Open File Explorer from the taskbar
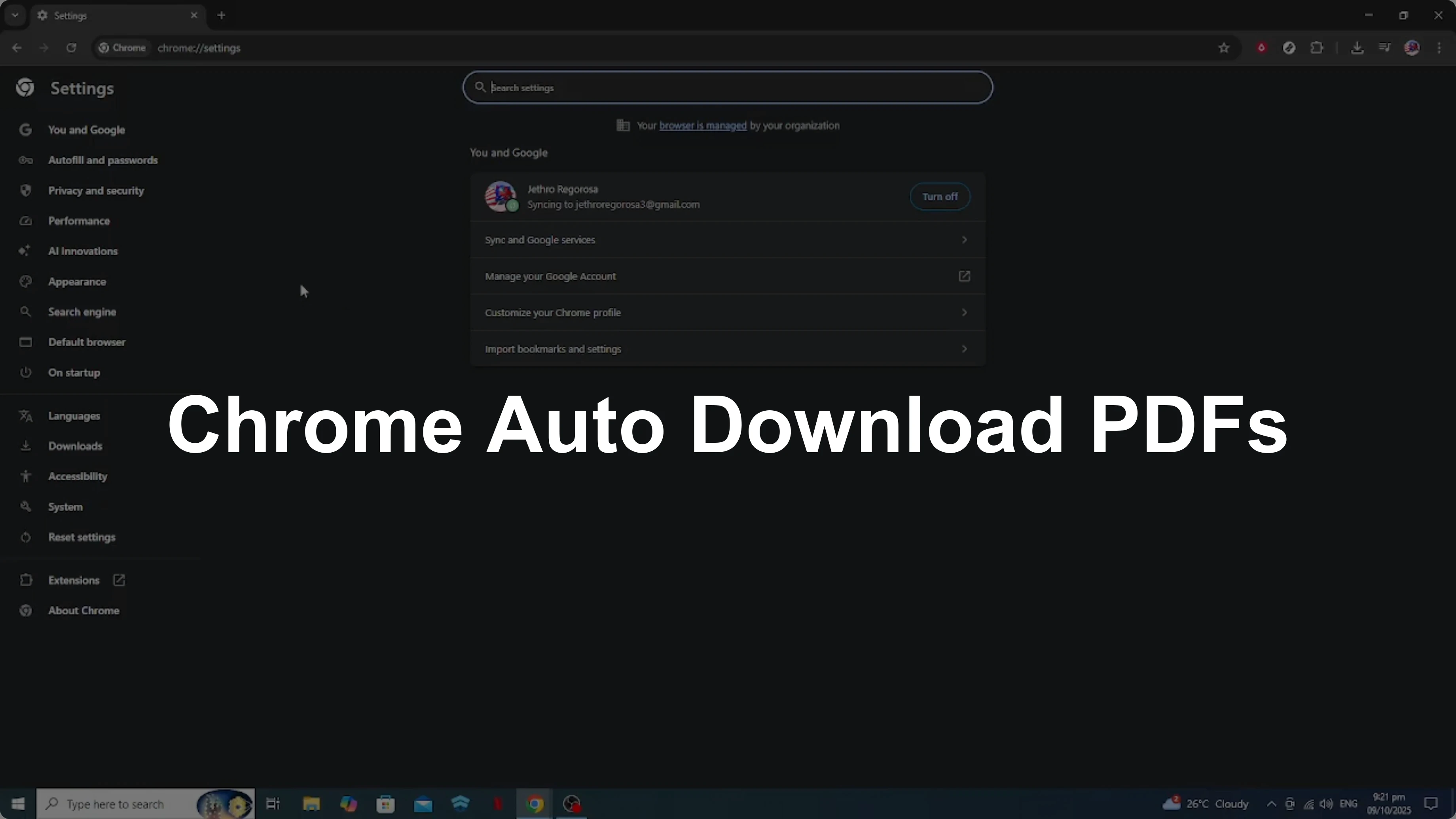 click(x=311, y=804)
